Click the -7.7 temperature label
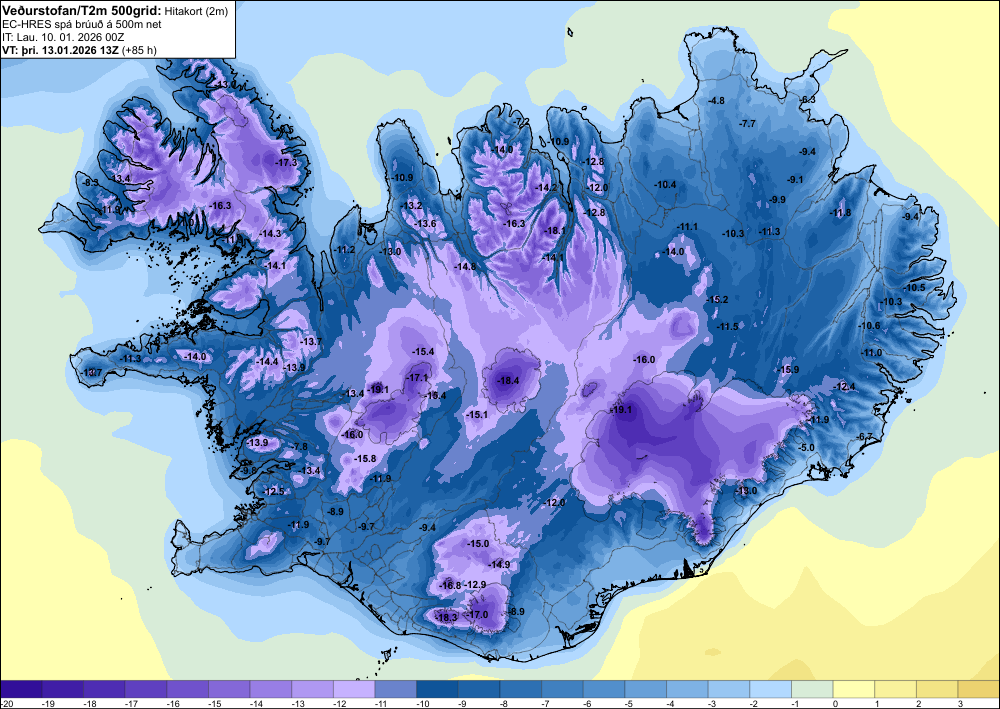The height and width of the screenshot is (709, 1000). (x=747, y=123)
